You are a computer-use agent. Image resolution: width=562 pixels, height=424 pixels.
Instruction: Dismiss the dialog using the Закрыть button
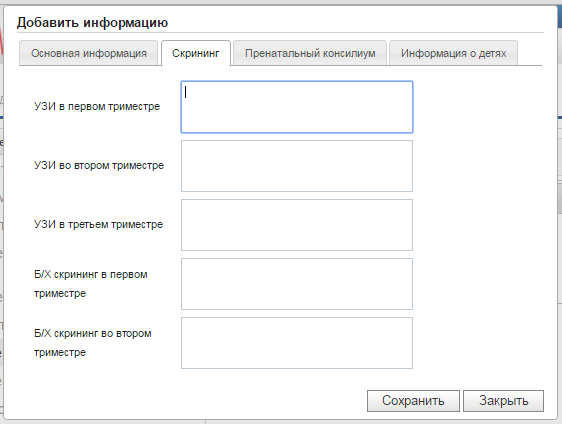[504, 401]
